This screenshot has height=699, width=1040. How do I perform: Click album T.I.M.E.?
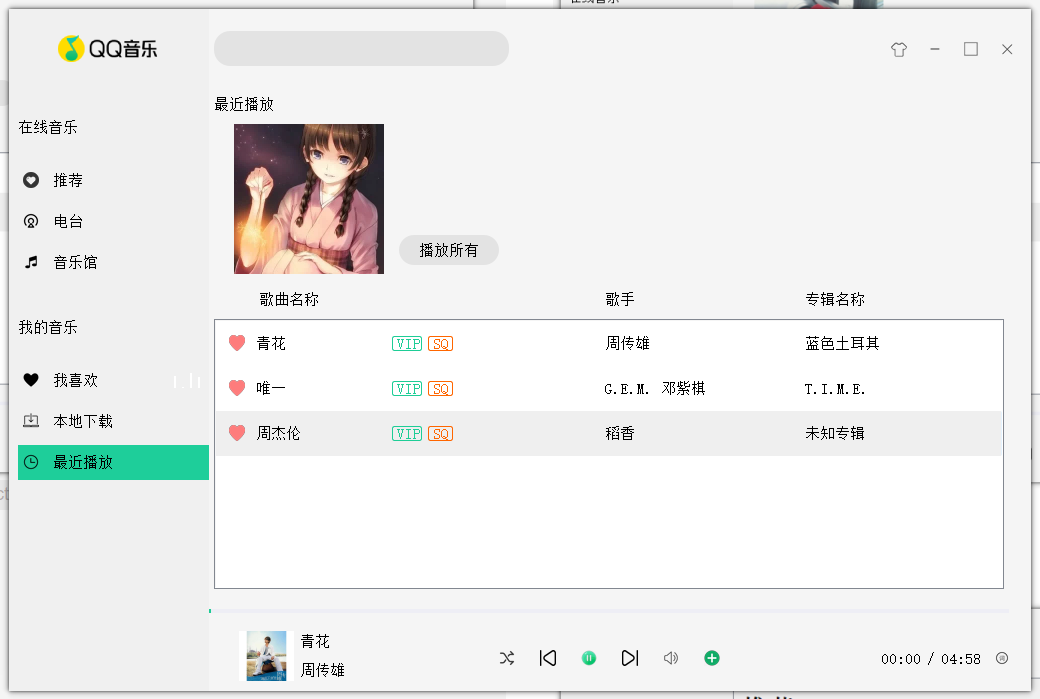point(835,389)
